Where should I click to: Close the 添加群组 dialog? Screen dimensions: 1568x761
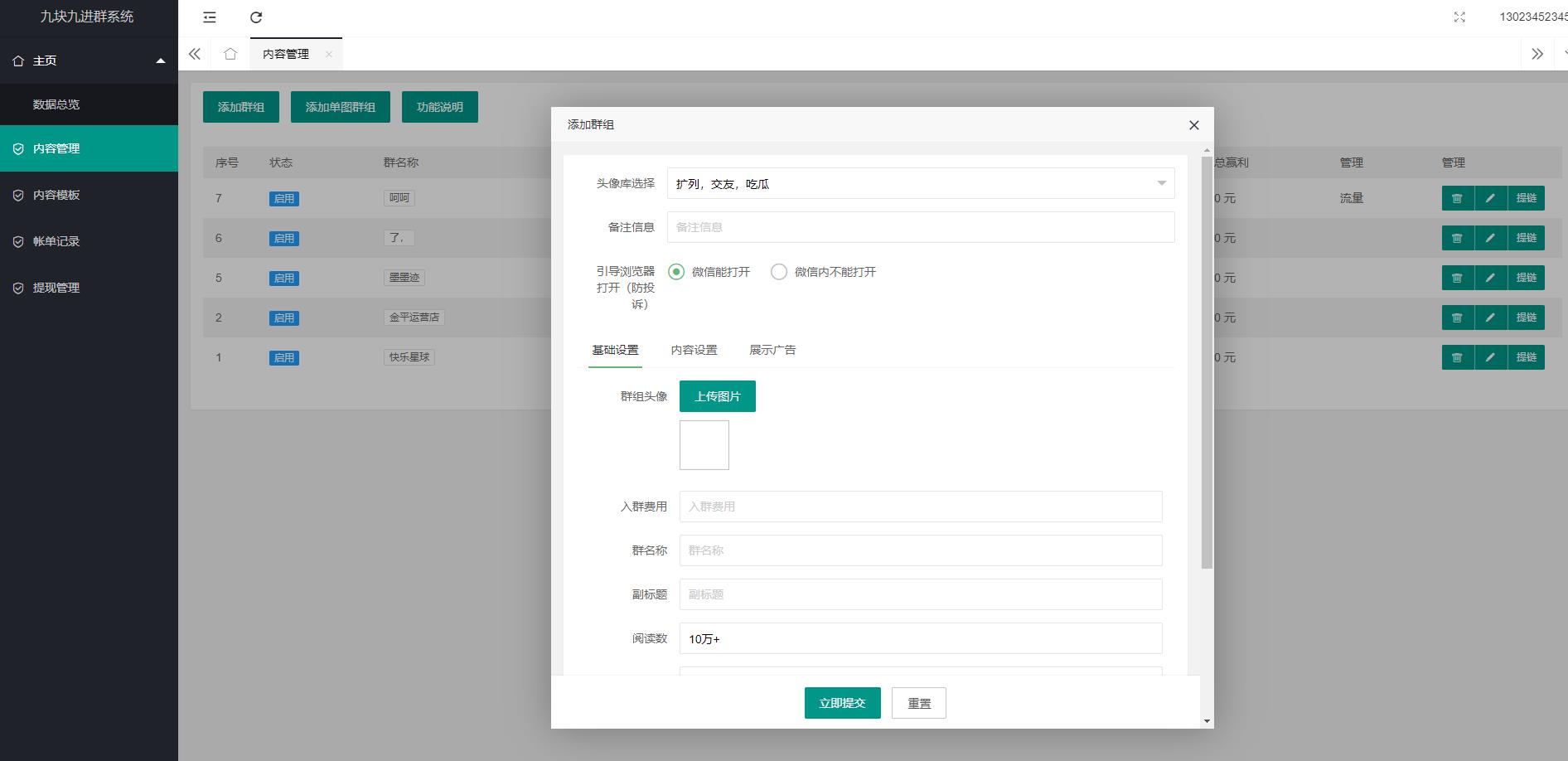pos(1193,125)
